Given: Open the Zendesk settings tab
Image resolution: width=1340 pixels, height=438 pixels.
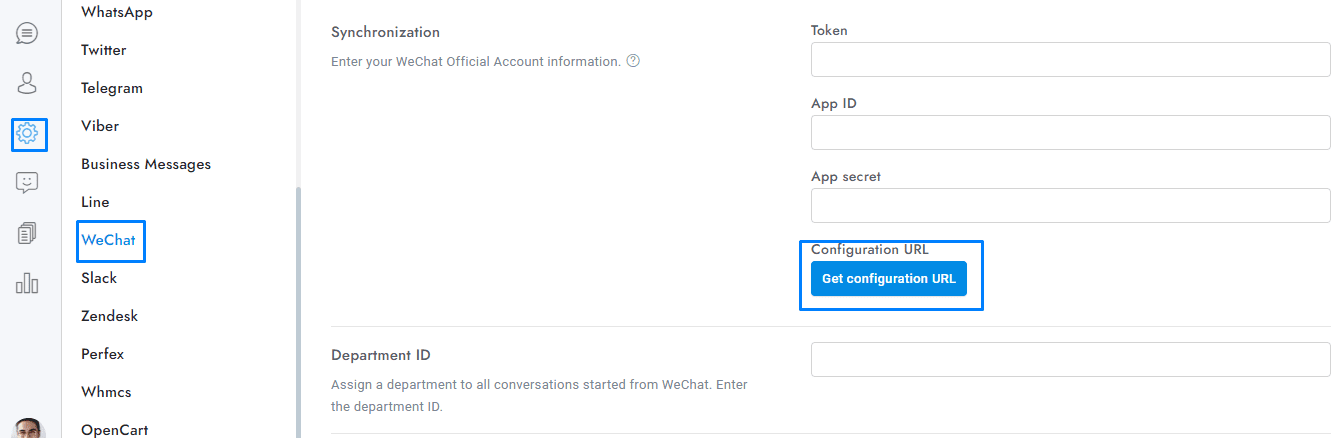Looking at the screenshot, I should point(110,316).
